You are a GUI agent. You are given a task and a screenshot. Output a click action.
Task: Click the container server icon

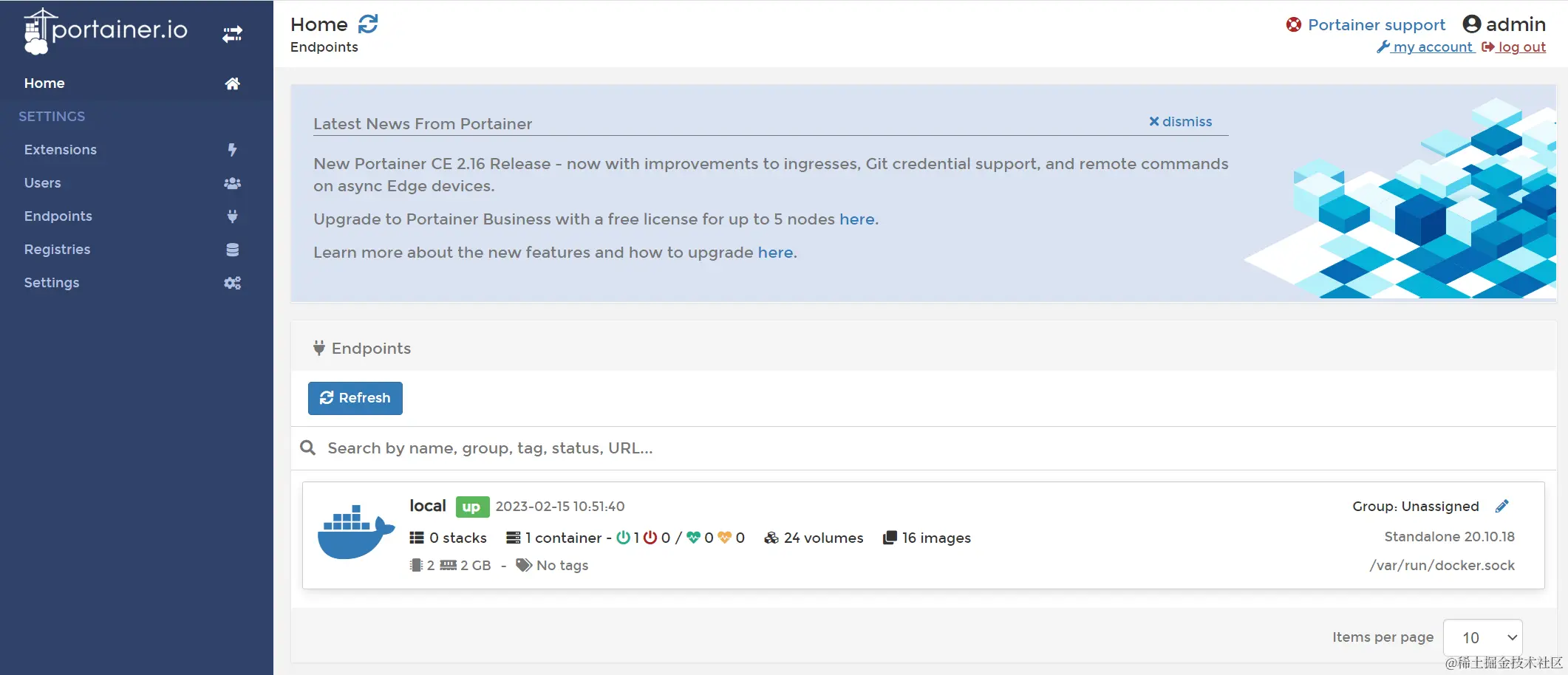(513, 538)
